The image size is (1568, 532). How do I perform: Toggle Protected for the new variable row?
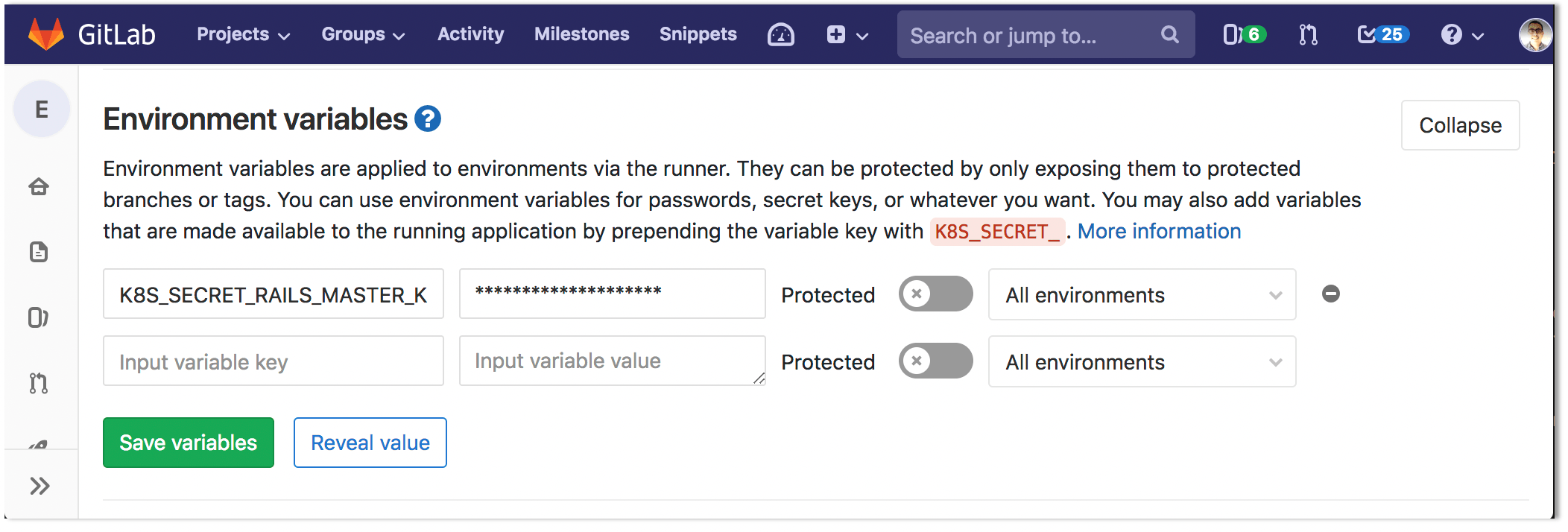[x=935, y=361]
